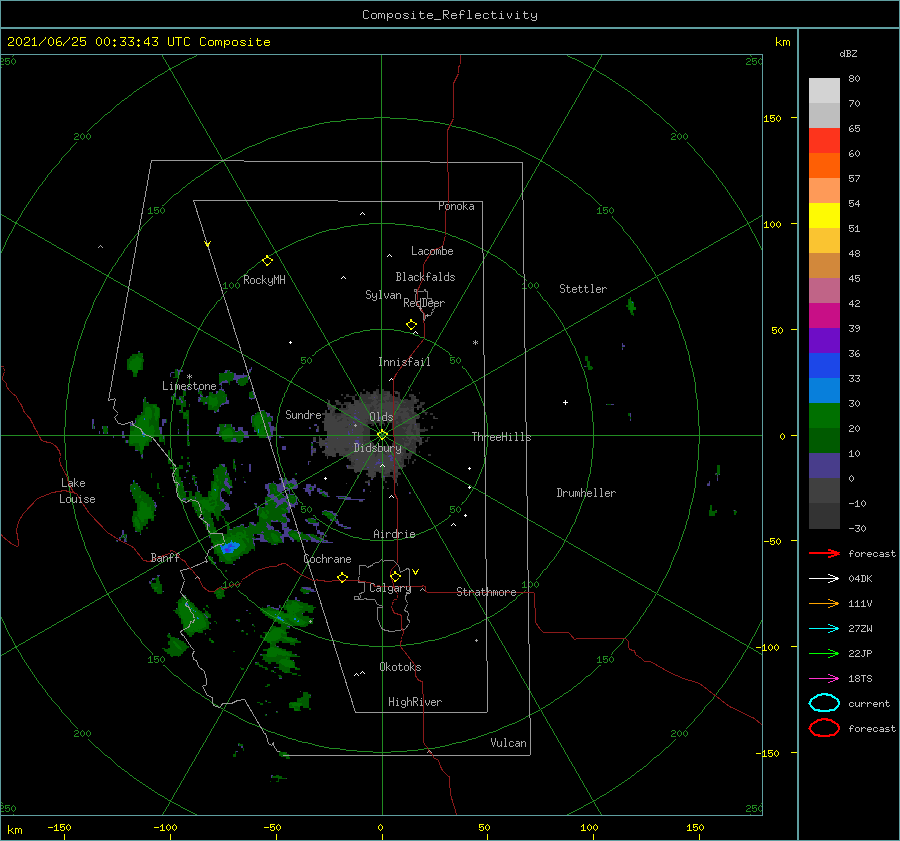Click the Vulcan label
This screenshot has height=841, width=900.
(509, 743)
